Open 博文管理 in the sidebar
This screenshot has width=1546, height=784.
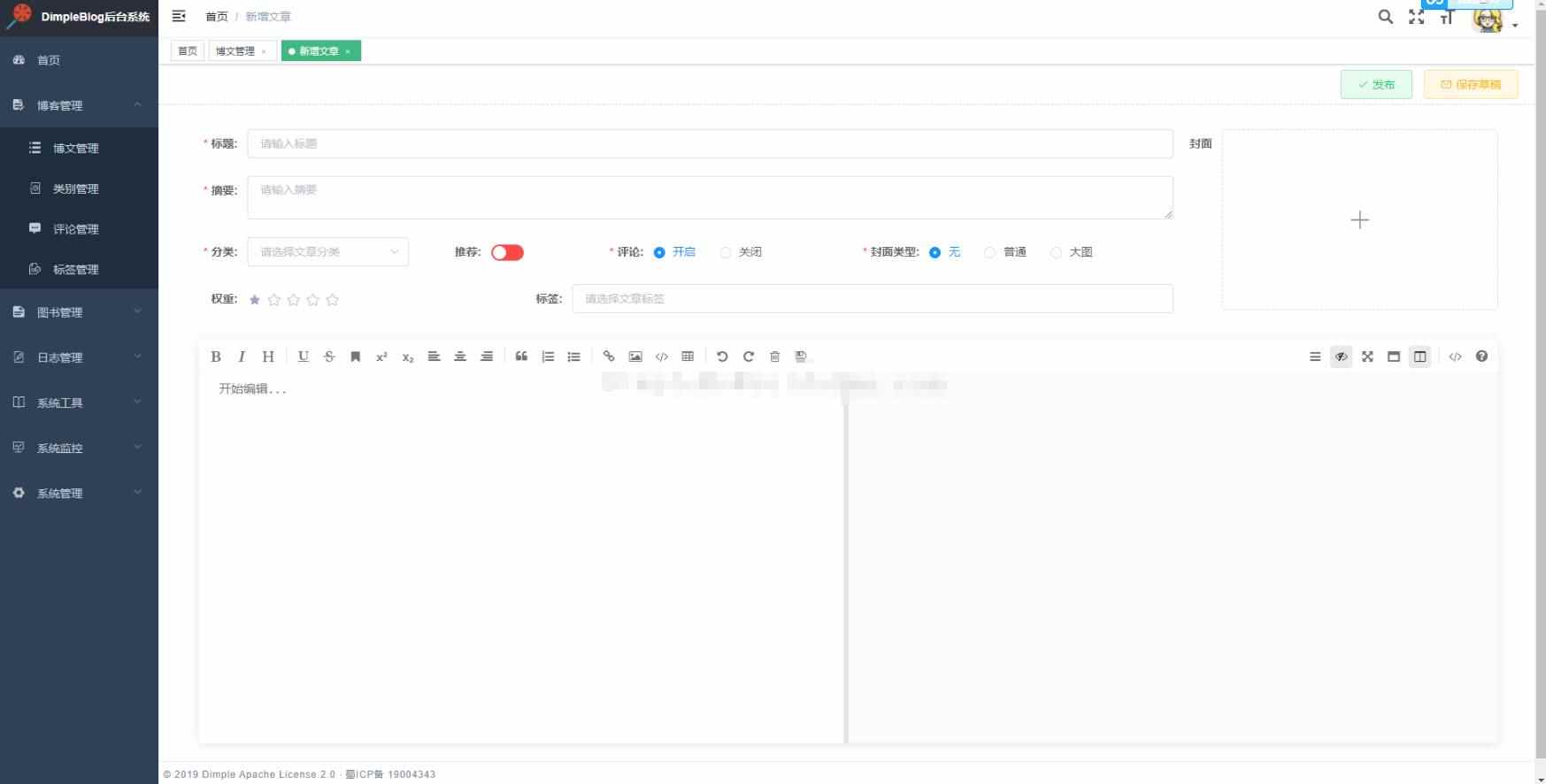[x=79, y=148]
